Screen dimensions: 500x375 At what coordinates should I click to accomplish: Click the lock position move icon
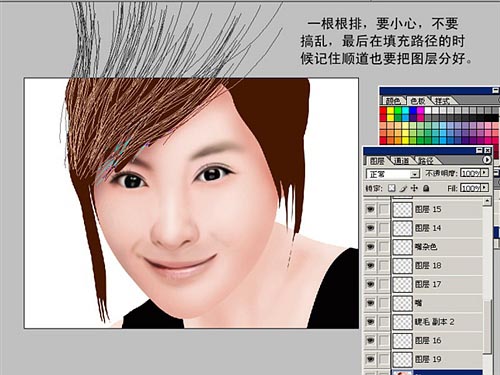click(414, 188)
